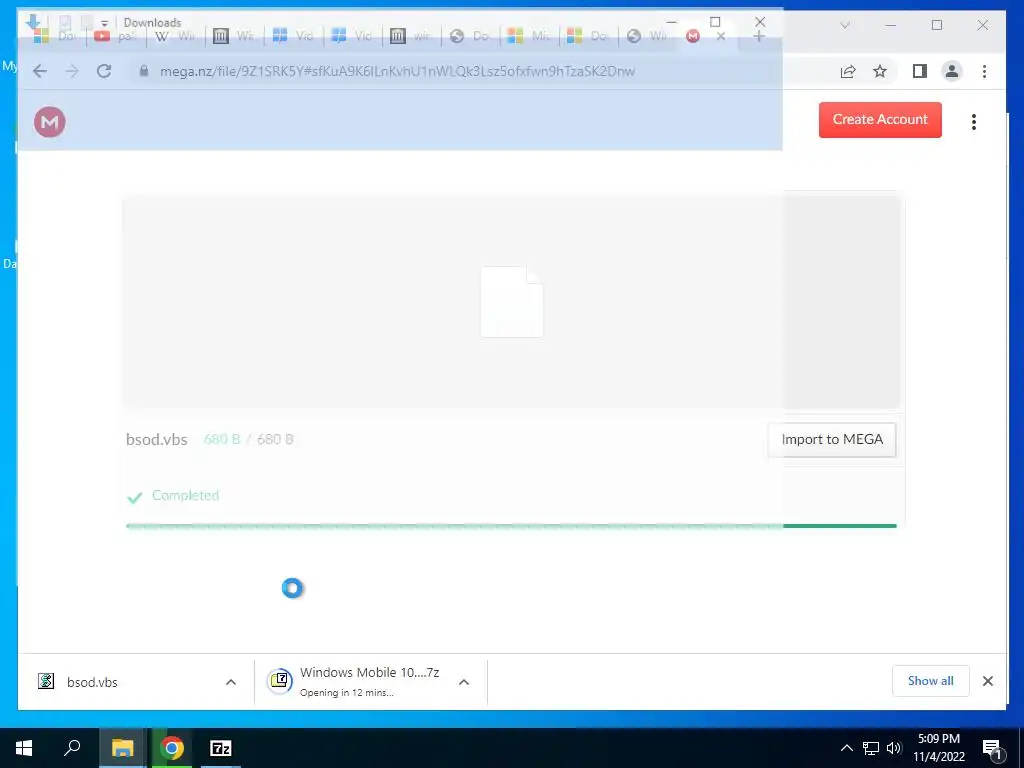The width and height of the screenshot is (1024, 768).
Task: Click the '680 B / 680 B' size text
Action: click(x=249, y=440)
